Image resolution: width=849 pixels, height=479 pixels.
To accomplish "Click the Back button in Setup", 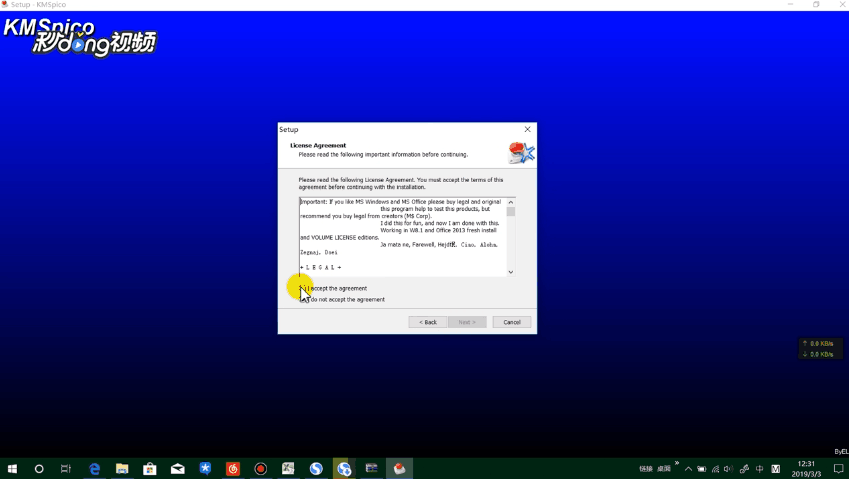I will [428, 322].
